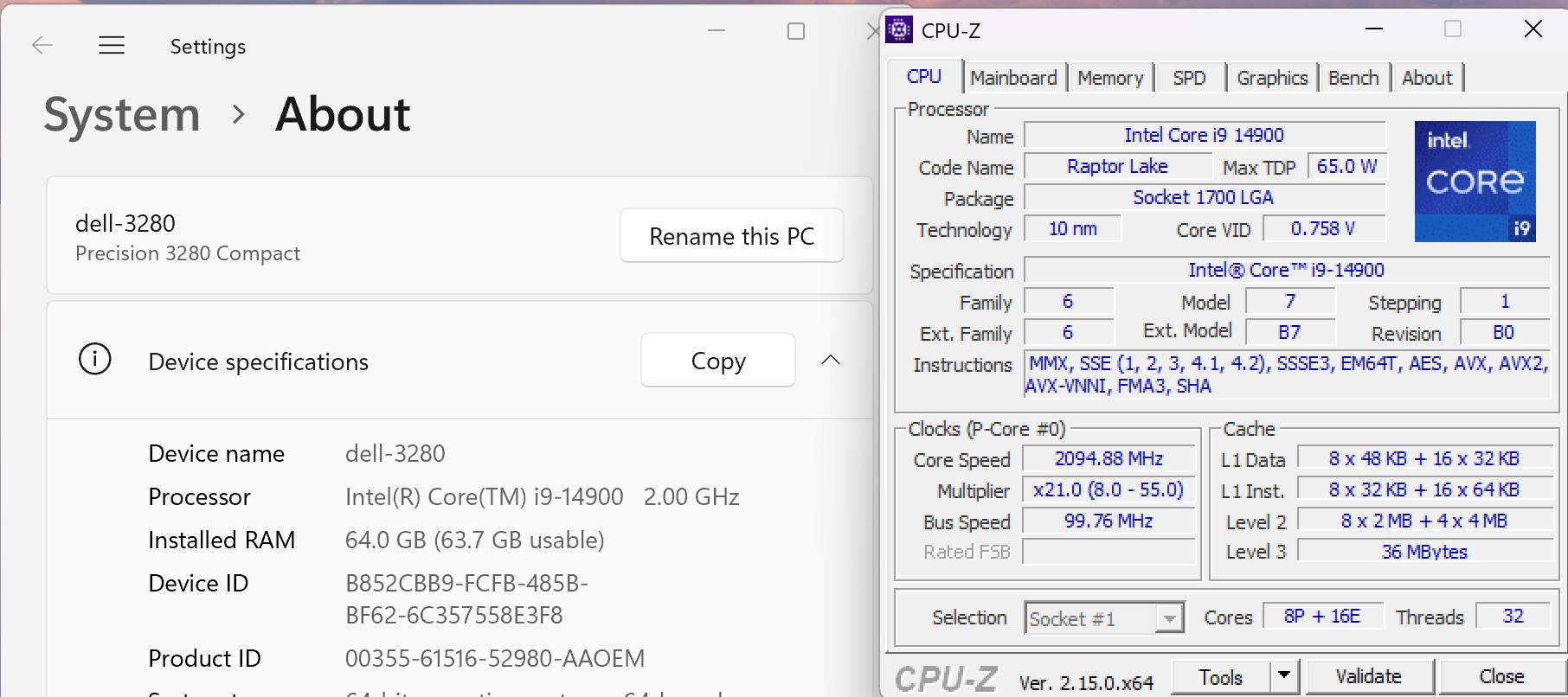Open the SPD tab
1568x697 pixels.
point(1189,78)
